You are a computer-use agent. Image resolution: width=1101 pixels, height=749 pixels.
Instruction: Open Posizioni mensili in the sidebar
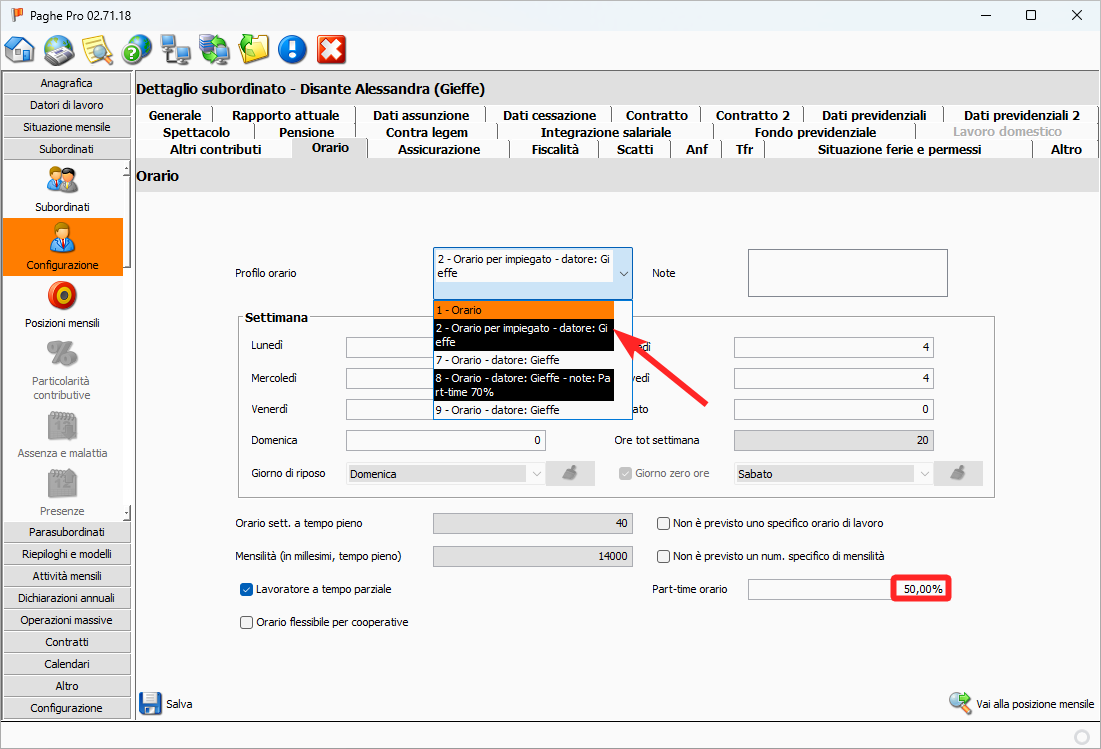(62, 305)
